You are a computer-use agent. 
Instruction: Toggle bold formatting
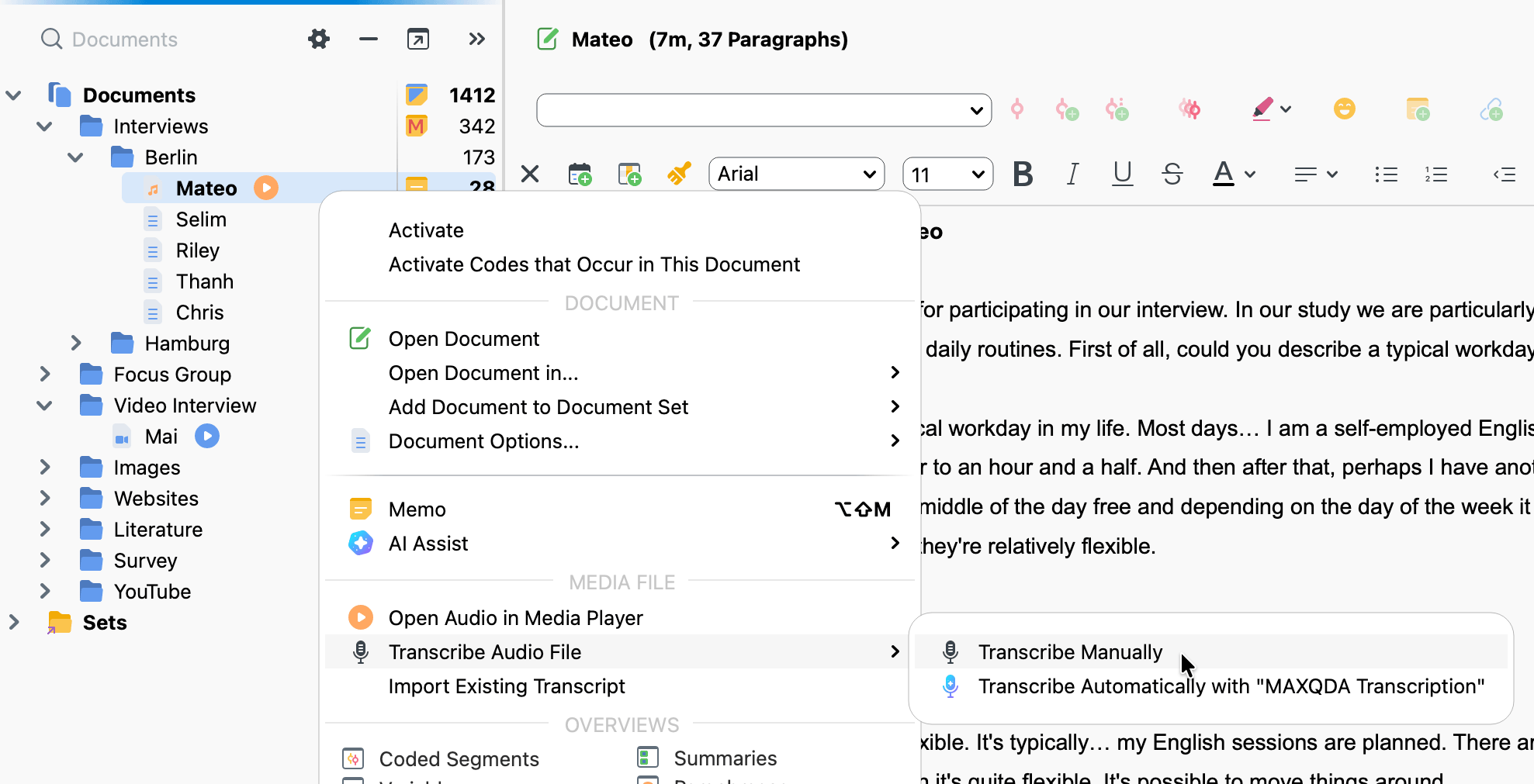pyautogui.click(x=1023, y=174)
